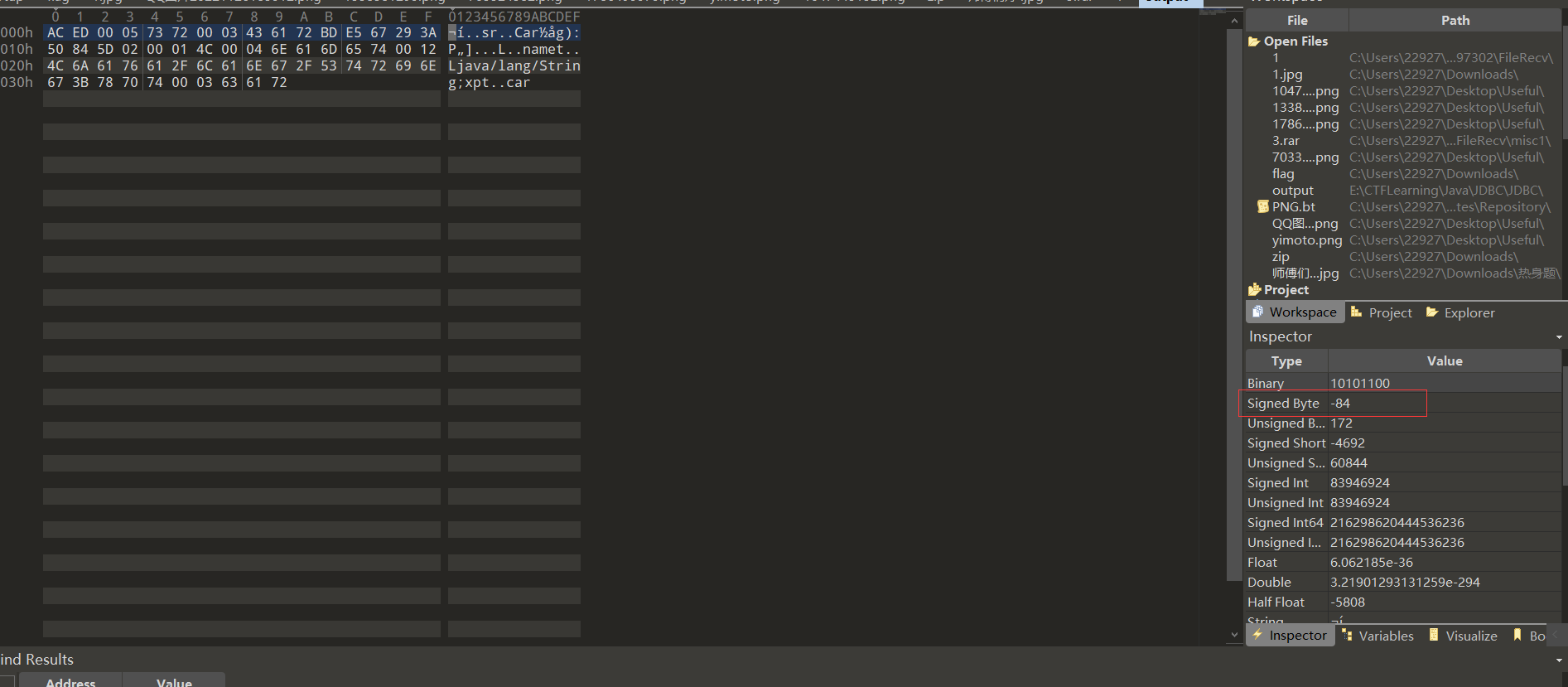Select file '3.rar' in Open Files
Screen dimensions: 1568x687
[x=1286, y=141]
